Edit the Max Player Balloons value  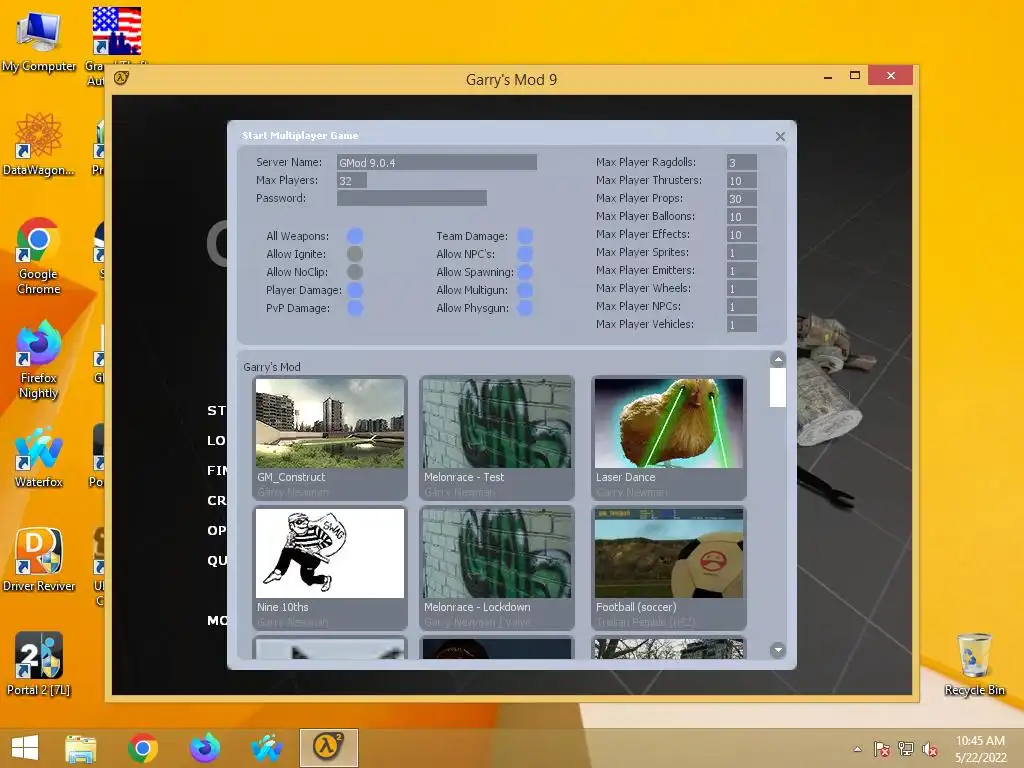click(742, 216)
